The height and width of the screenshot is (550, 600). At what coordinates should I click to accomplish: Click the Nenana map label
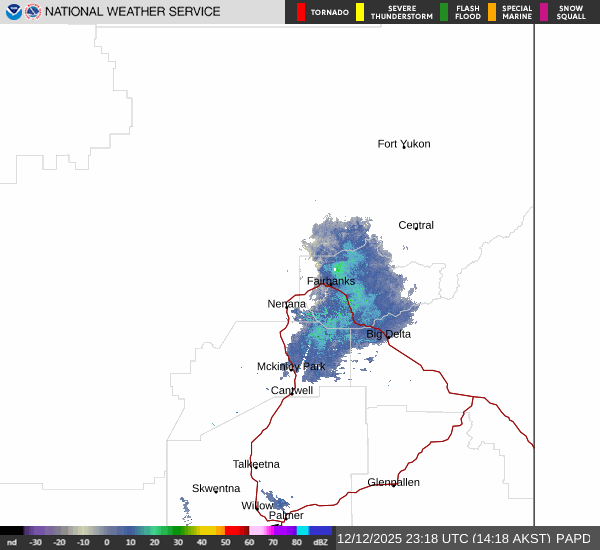pos(287,304)
